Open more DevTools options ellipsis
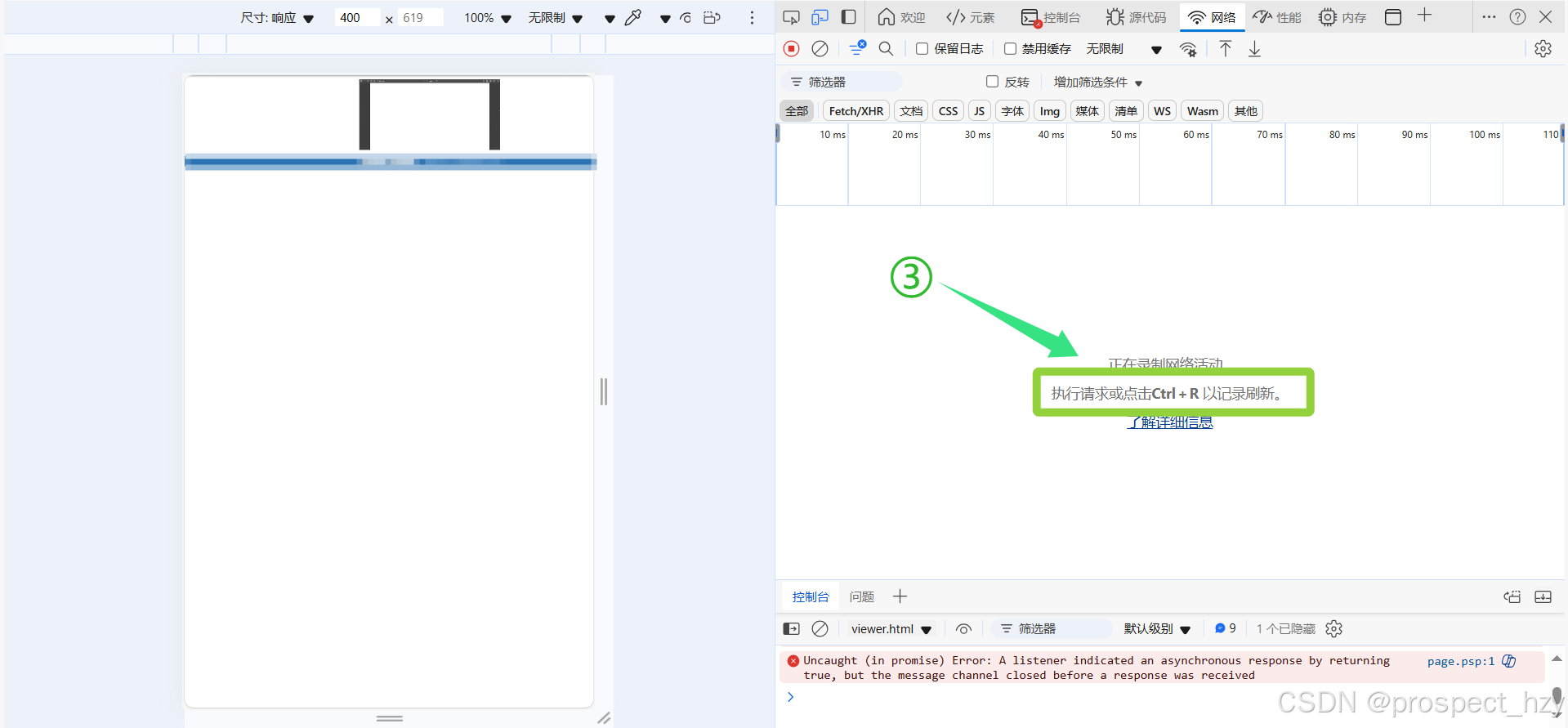This screenshot has width=1568, height=728. [1489, 17]
